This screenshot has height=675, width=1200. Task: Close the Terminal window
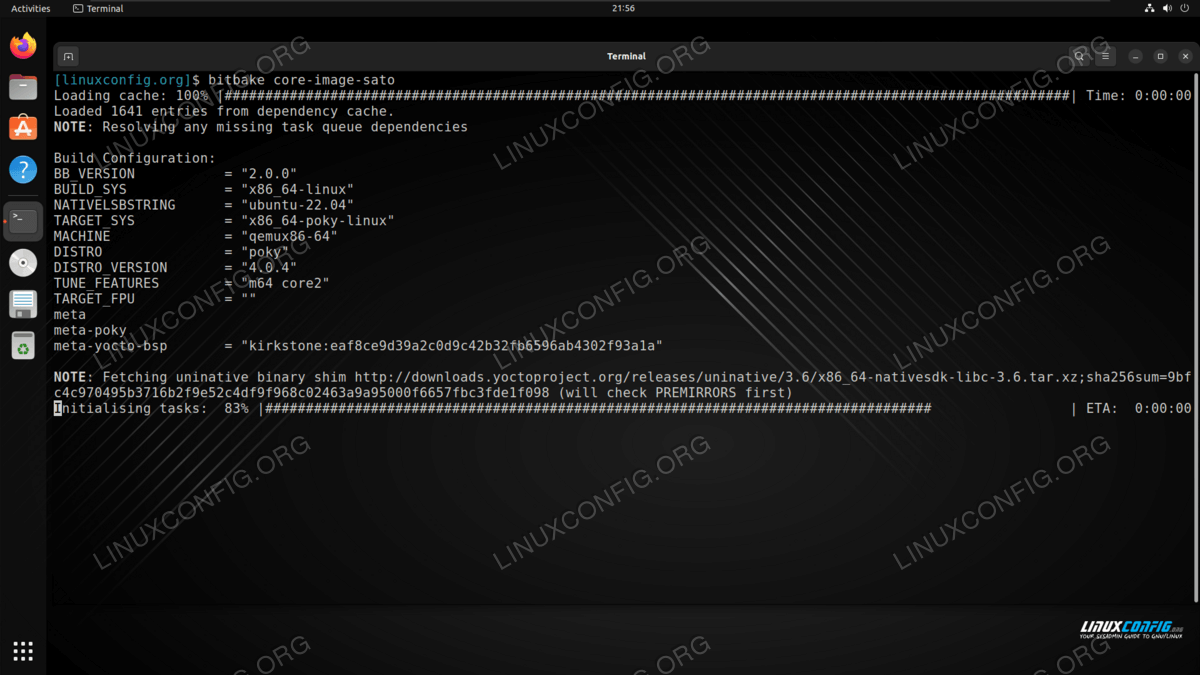1183,57
